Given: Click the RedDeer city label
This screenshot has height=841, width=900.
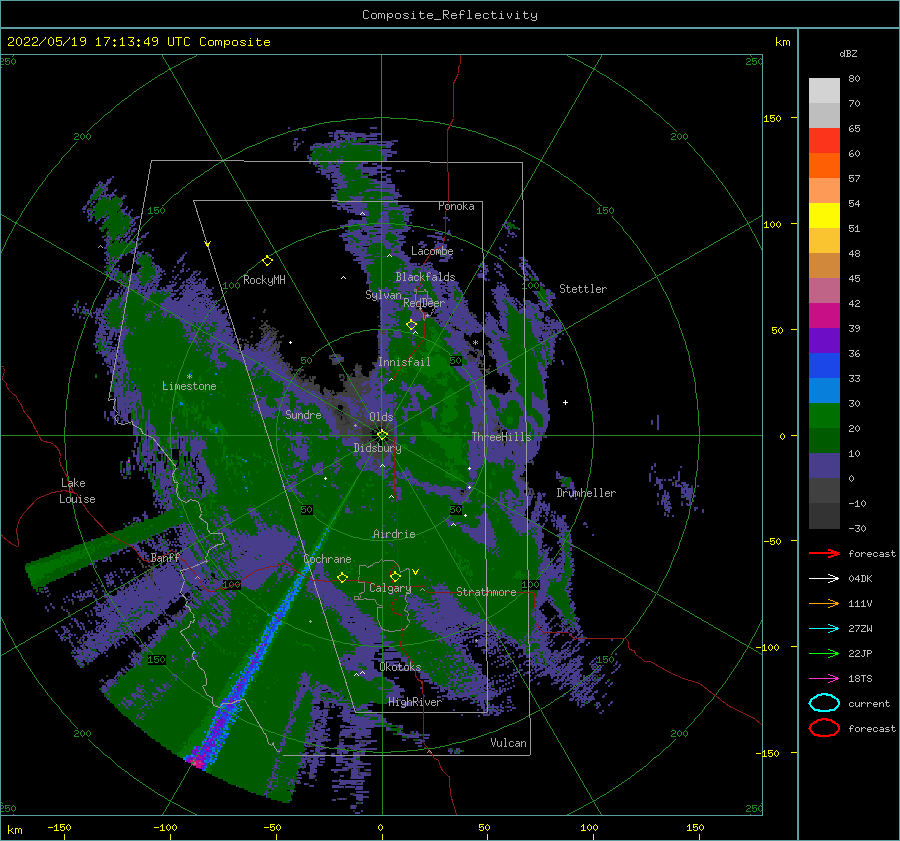Looking at the screenshot, I should (424, 303).
